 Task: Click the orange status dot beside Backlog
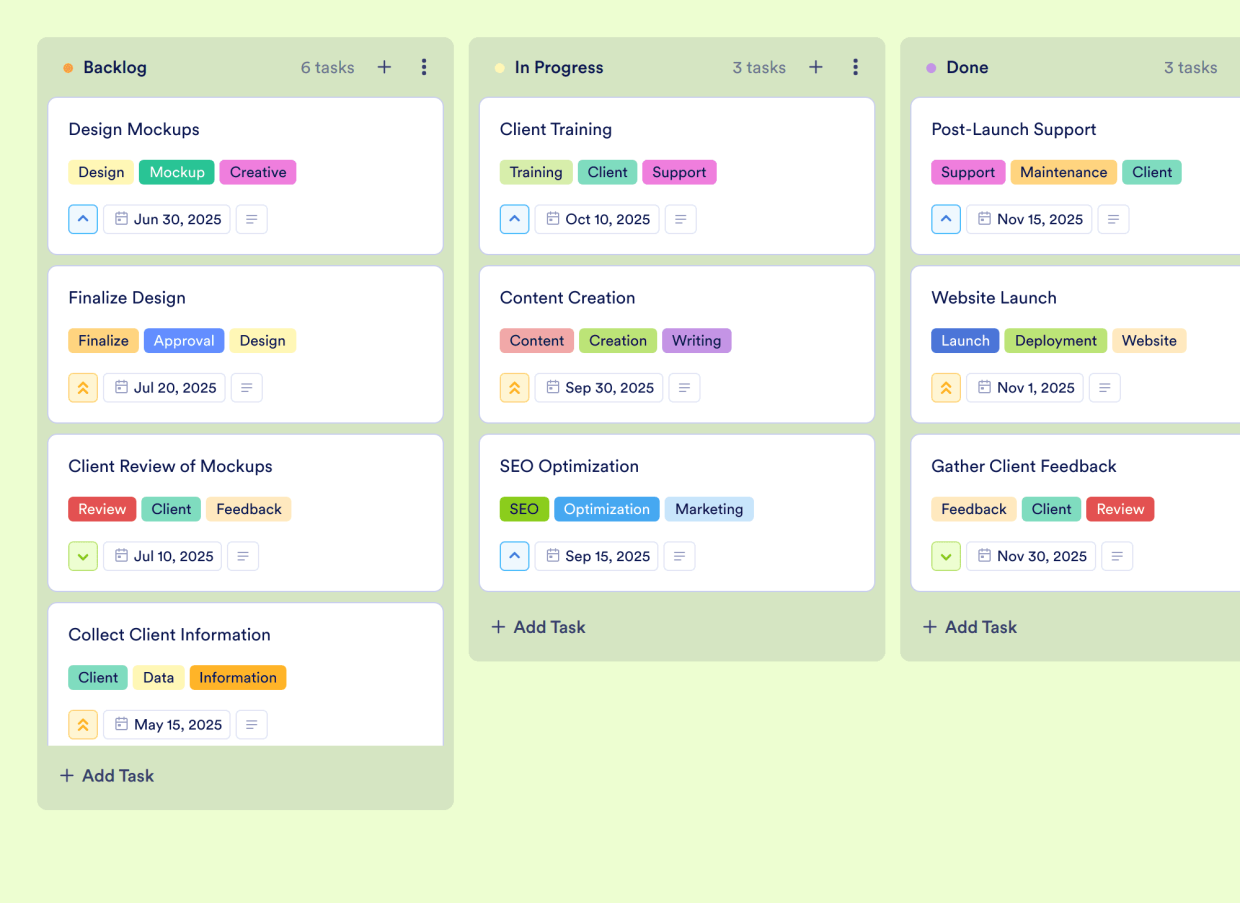pyautogui.click(x=68, y=67)
